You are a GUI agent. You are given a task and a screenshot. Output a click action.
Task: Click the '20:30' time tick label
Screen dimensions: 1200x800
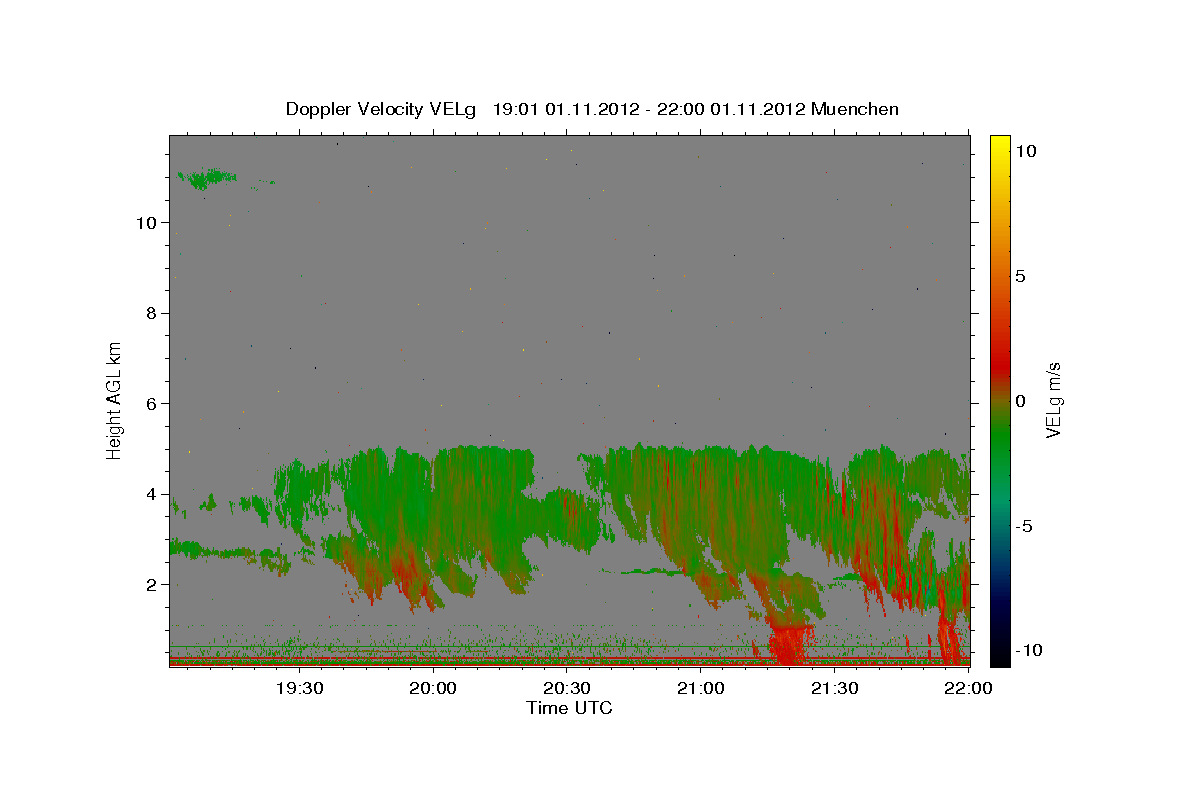pos(567,688)
